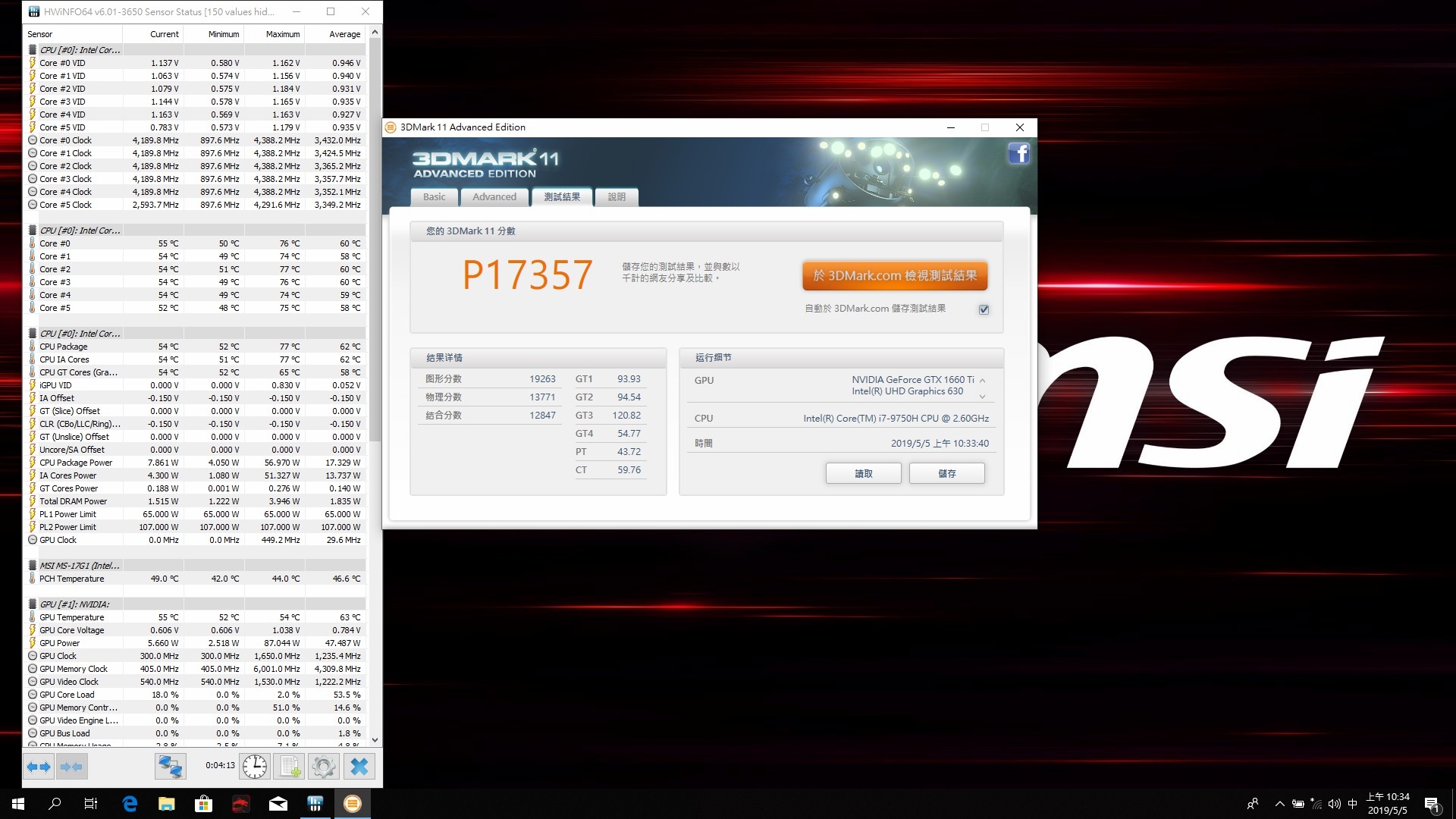Viewport: 1456px width, 819px height.
Task: Select the GPU Temperature row
Action: pos(195,617)
